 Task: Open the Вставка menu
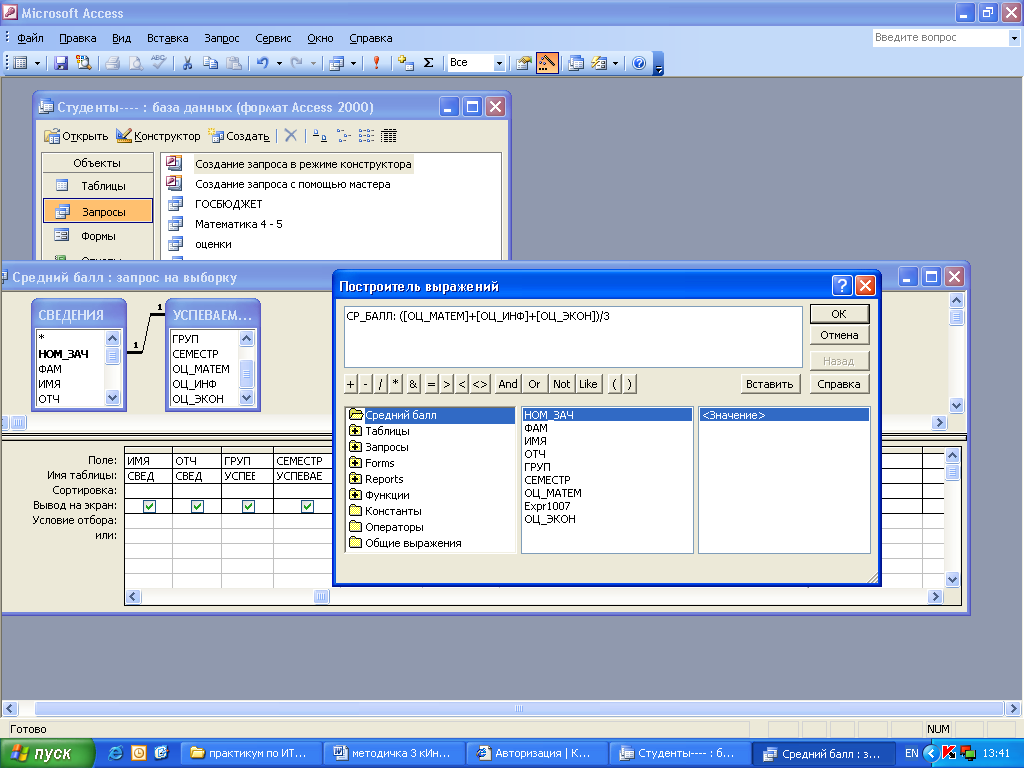[168, 38]
